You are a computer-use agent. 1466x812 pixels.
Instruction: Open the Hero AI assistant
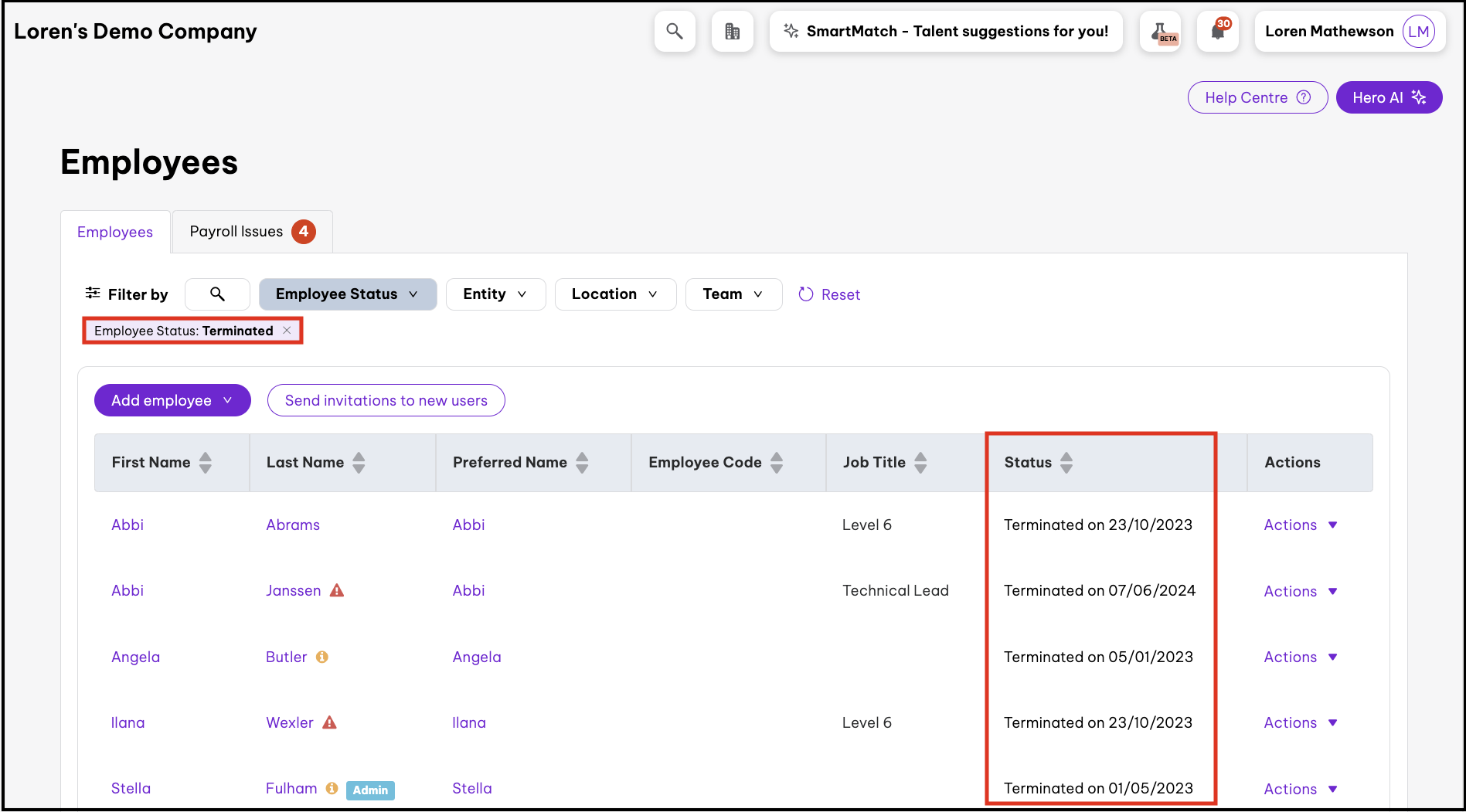[x=1388, y=98]
